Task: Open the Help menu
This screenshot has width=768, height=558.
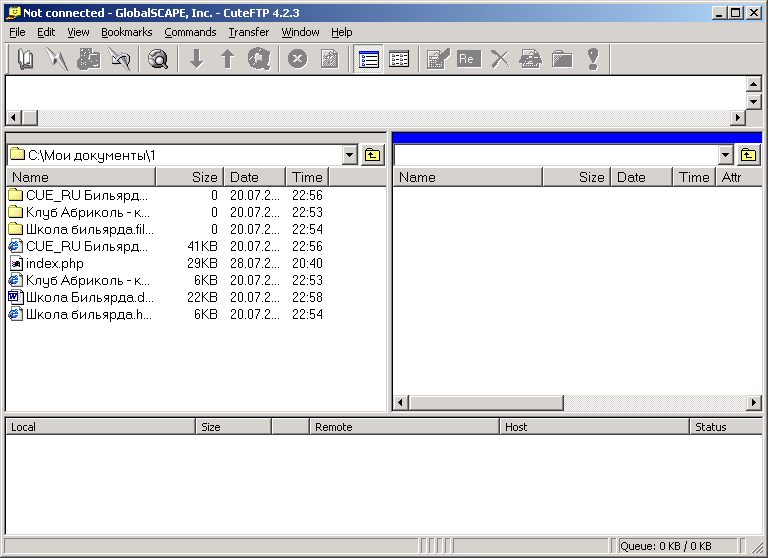Action: 341,32
